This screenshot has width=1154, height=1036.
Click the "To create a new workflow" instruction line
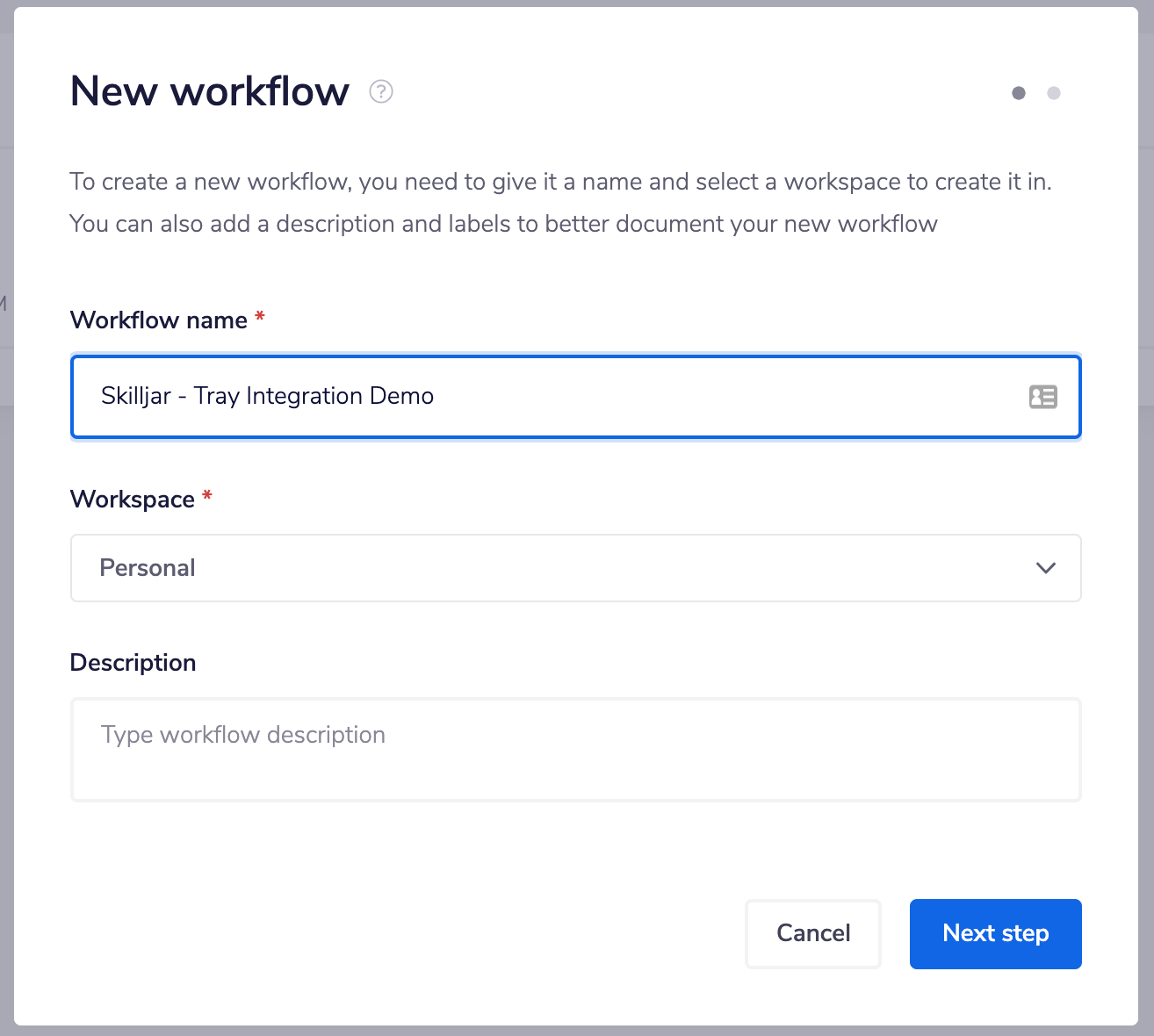(x=560, y=182)
